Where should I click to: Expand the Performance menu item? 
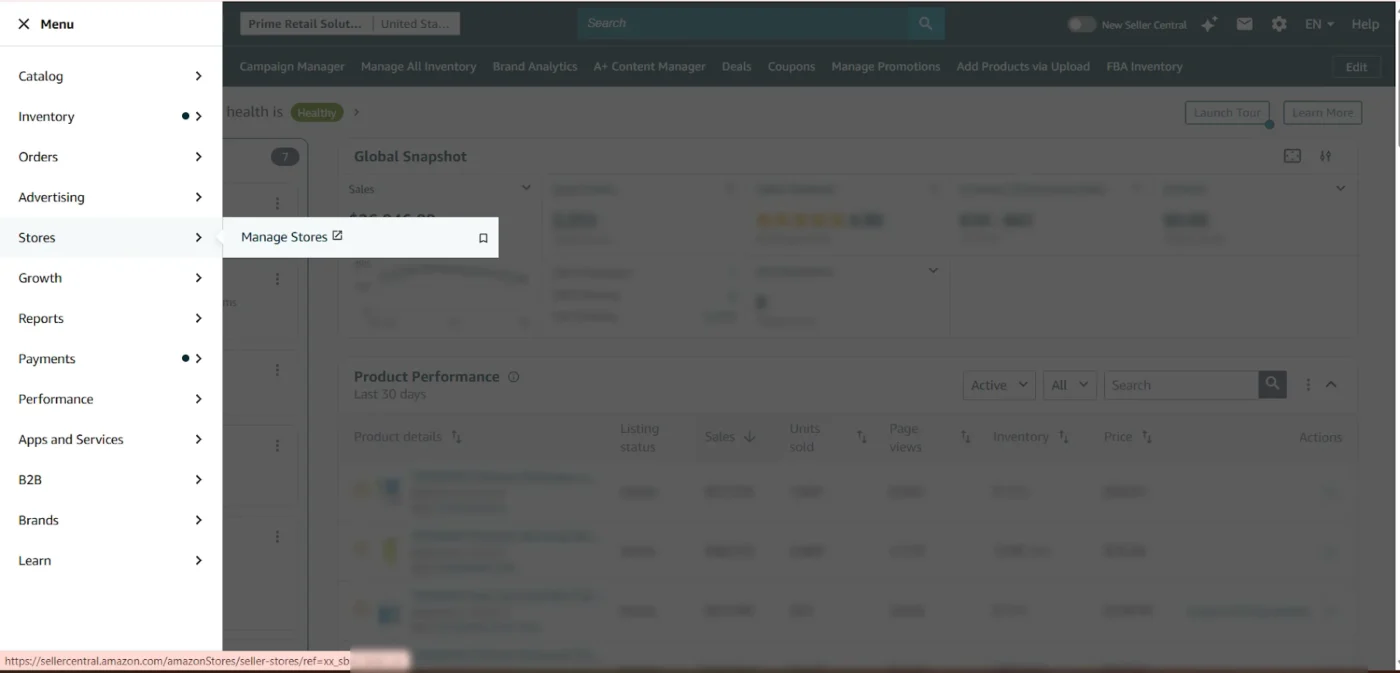pos(111,399)
